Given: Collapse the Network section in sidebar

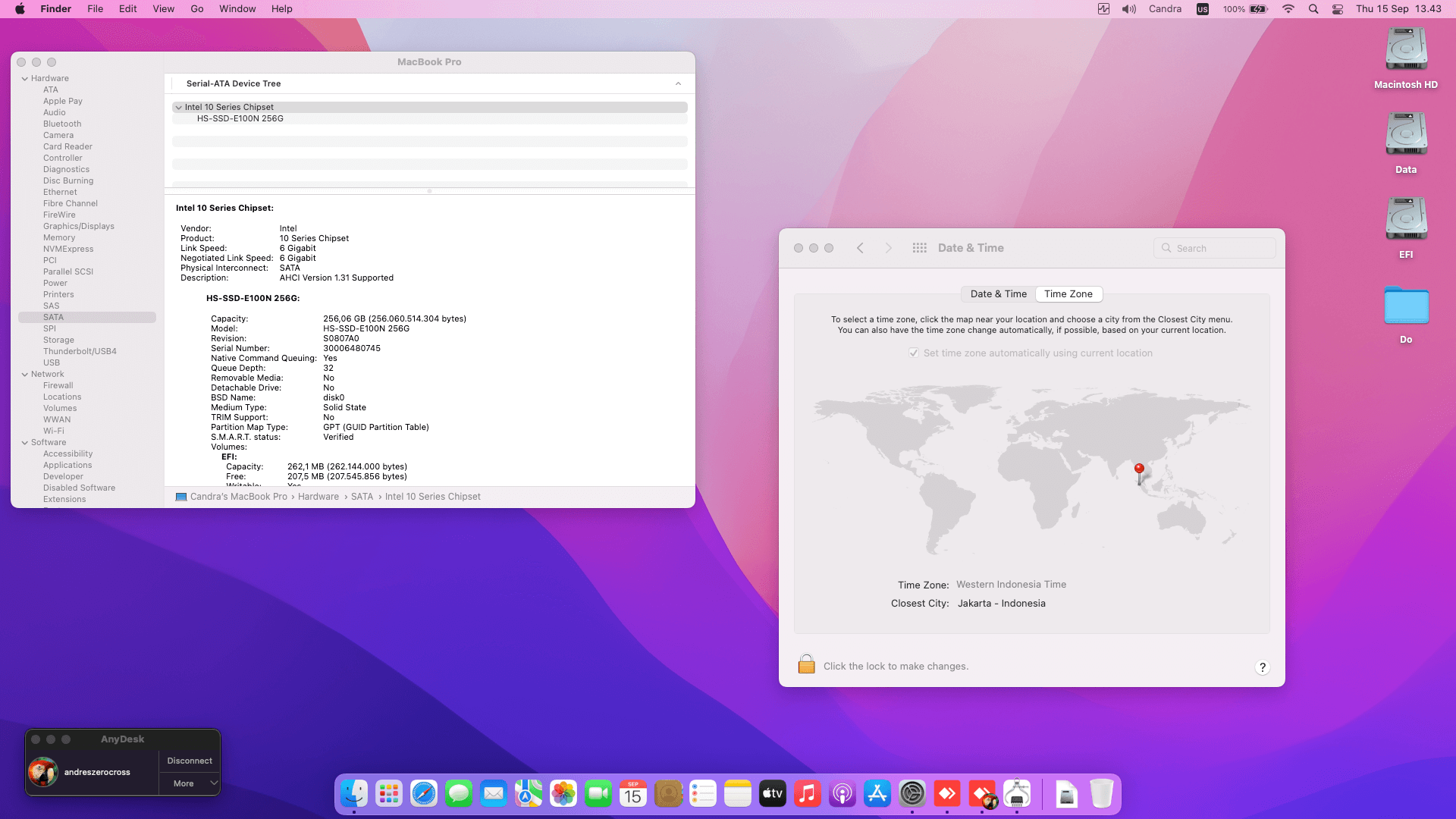Looking at the screenshot, I should [x=25, y=375].
